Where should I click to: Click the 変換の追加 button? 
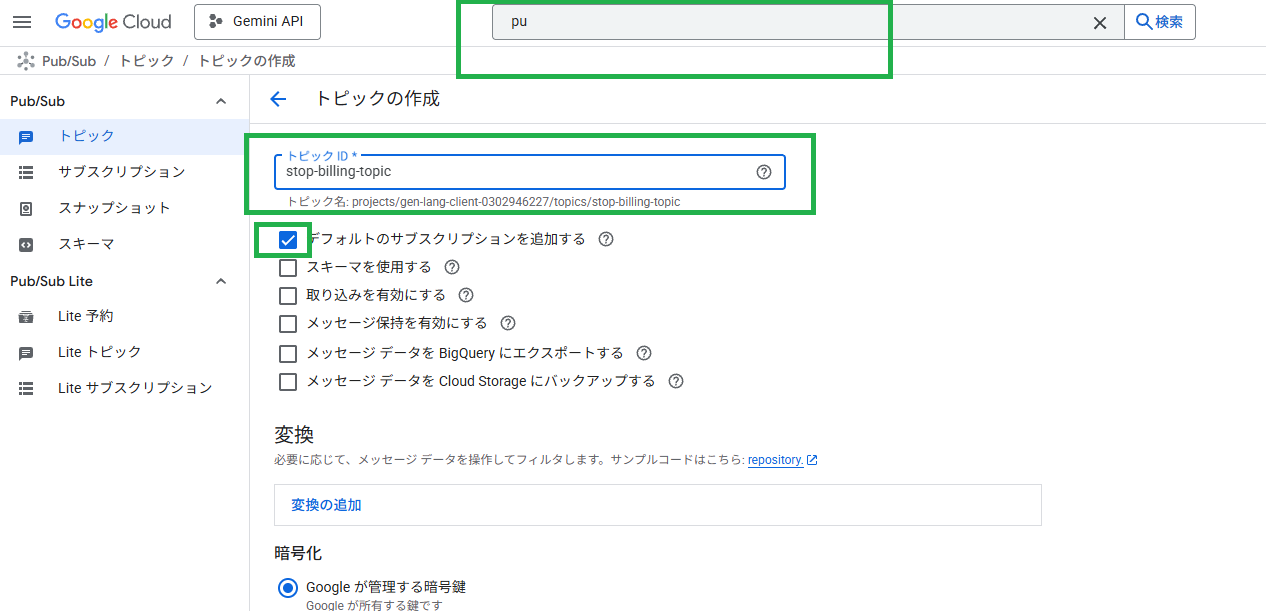tap(326, 505)
